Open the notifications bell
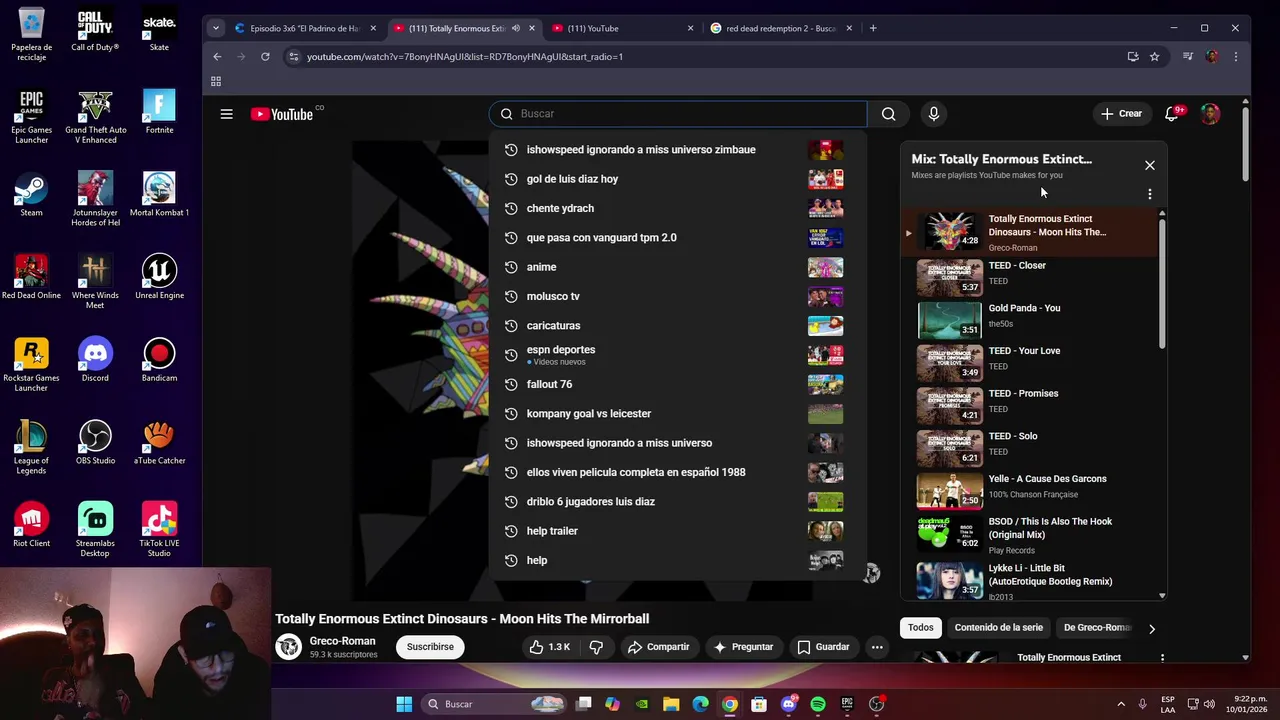The height and width of the screenshot is (720, 1280). 1172,114
